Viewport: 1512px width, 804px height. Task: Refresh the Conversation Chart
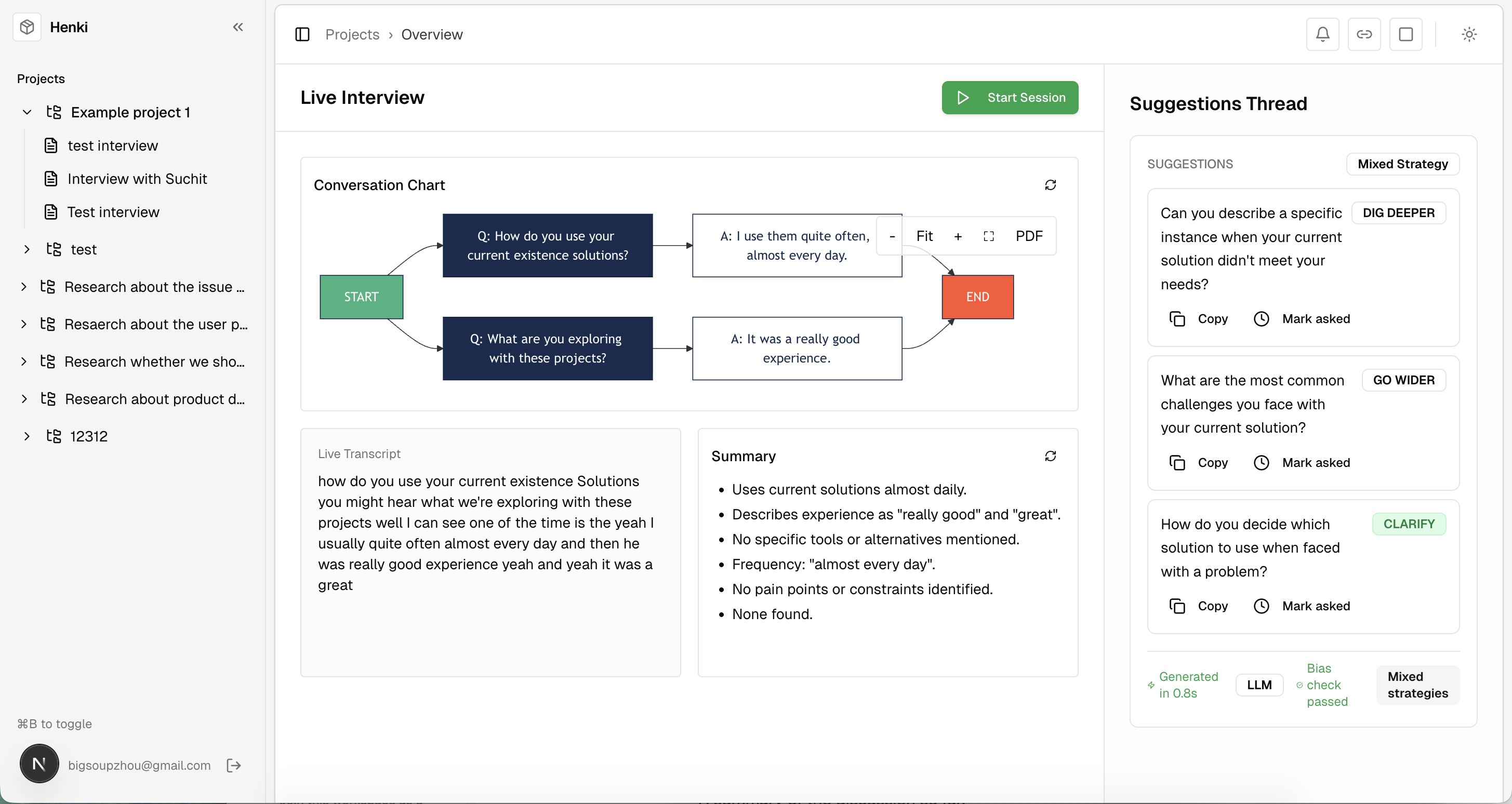(1050, 185)
